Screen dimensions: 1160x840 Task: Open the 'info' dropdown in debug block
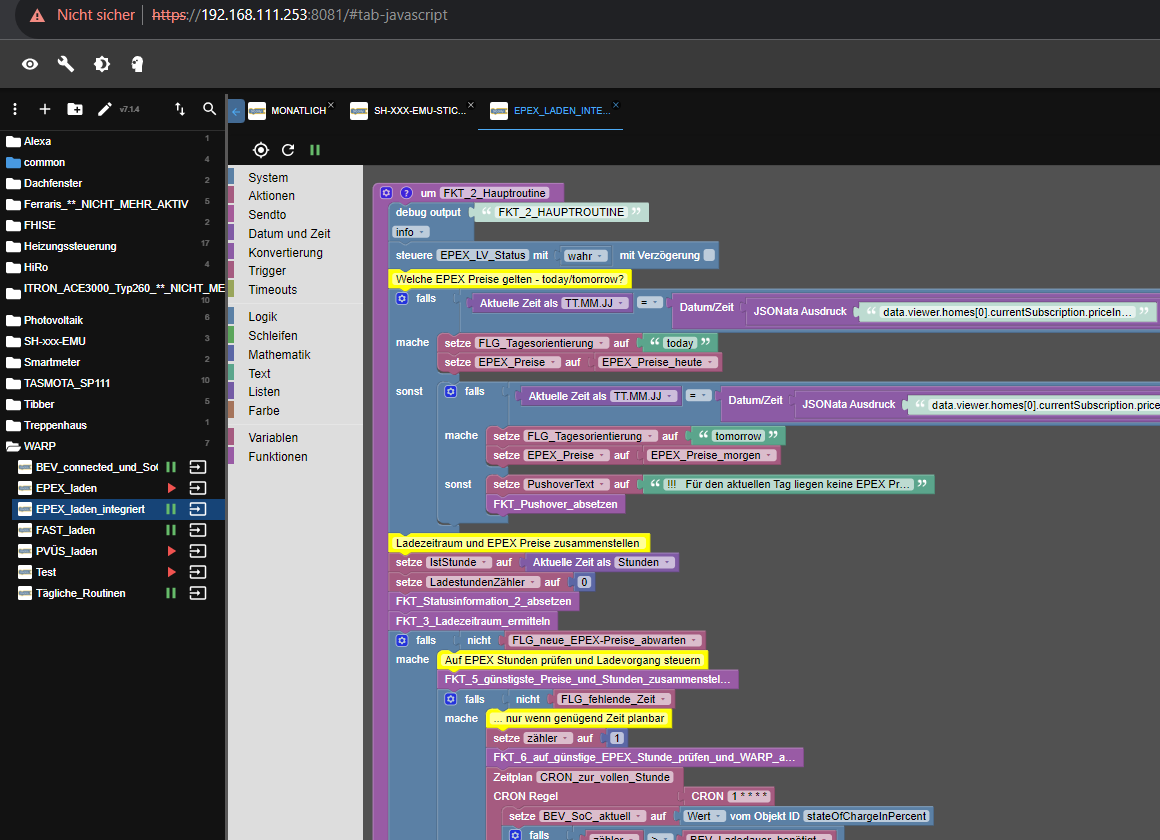pos(410,232)
